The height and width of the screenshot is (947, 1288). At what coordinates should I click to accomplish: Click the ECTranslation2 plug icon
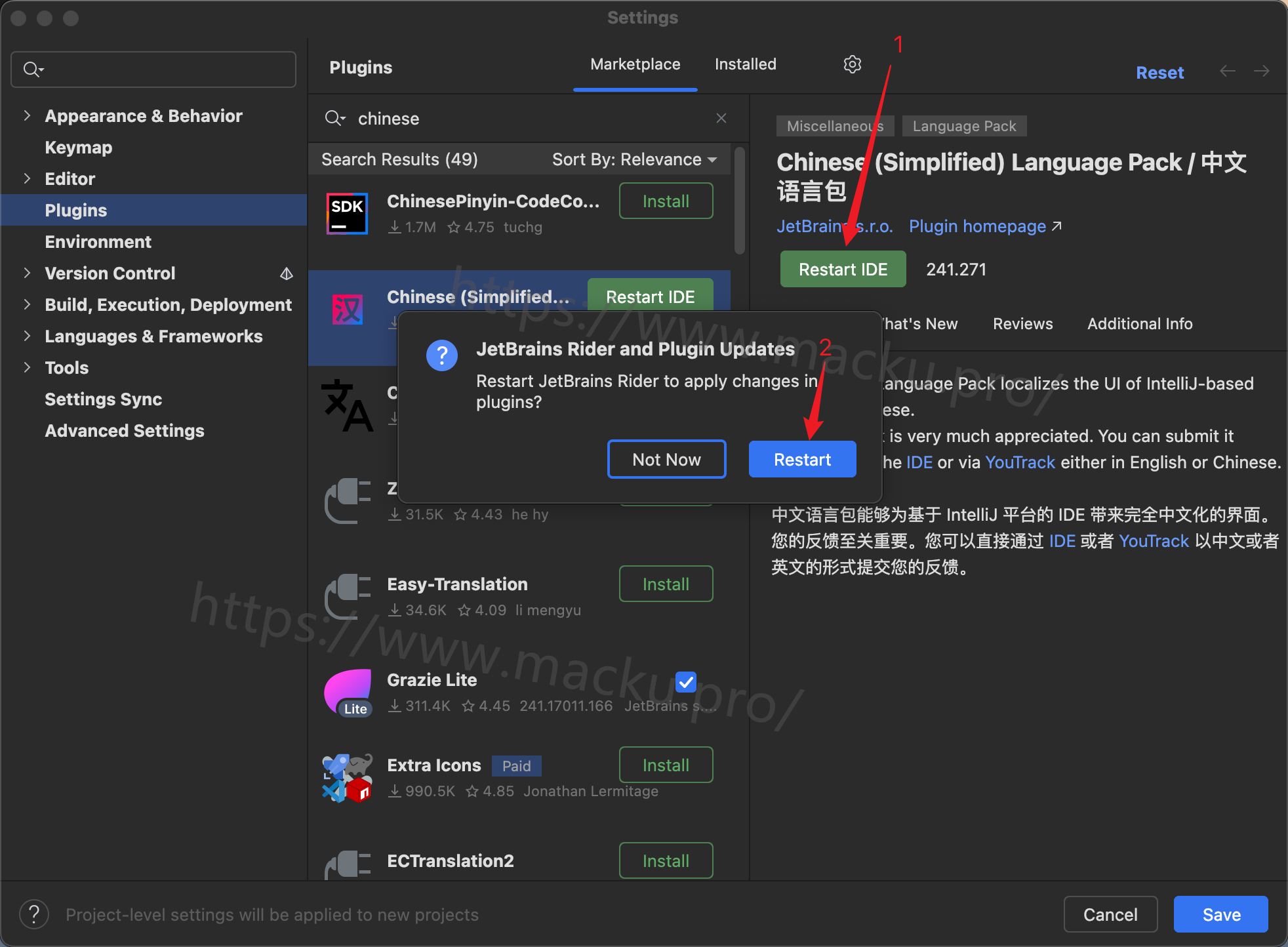(x=347, y=864)
